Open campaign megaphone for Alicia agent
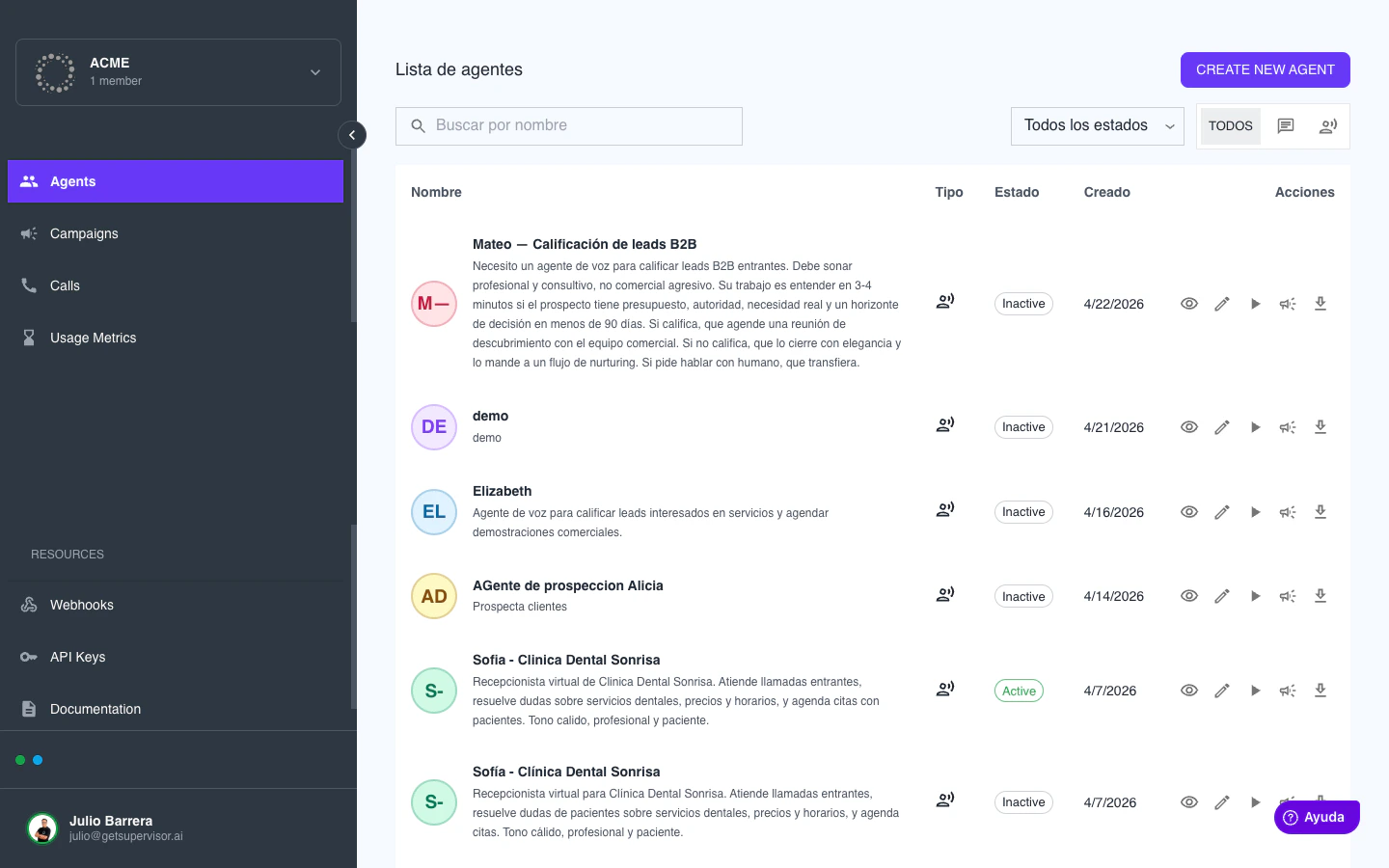 tap(1288, 596)
